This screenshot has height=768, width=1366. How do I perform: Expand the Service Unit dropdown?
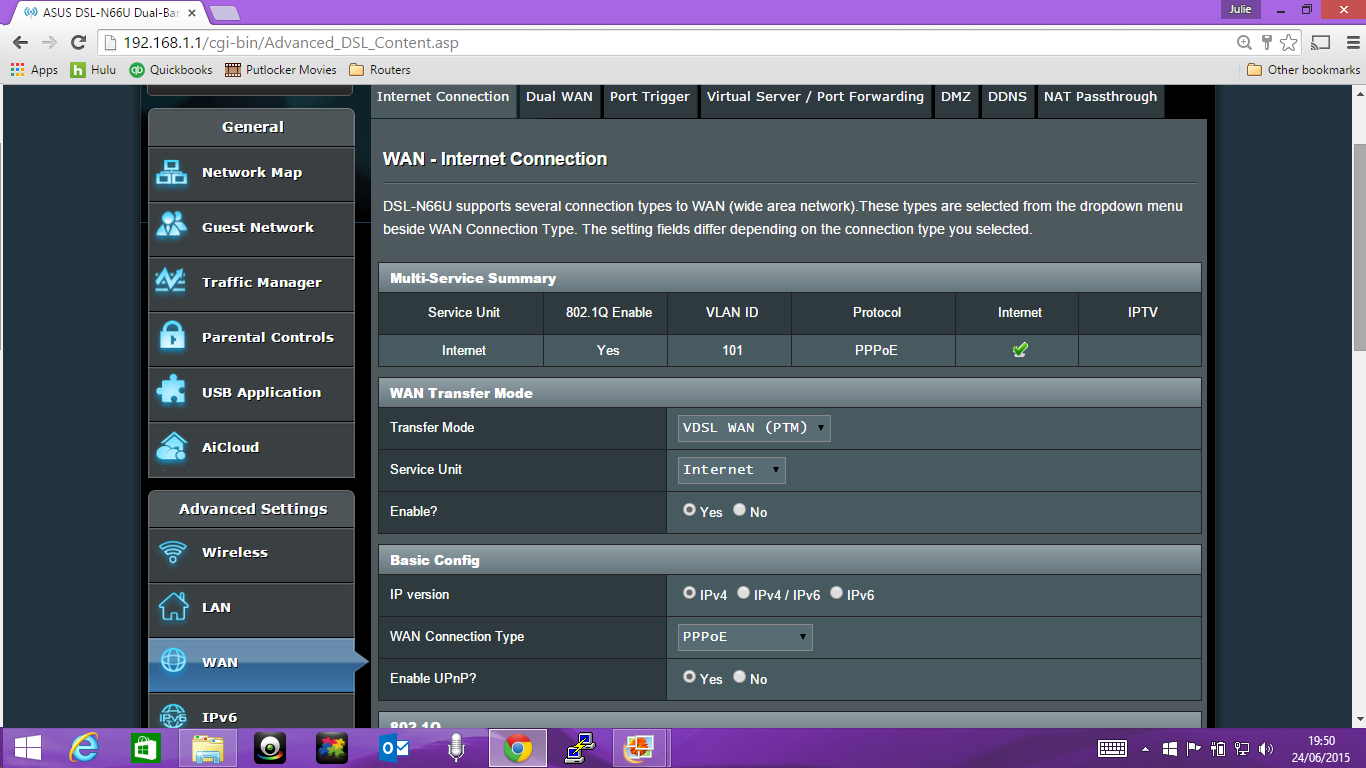point(731,470)
